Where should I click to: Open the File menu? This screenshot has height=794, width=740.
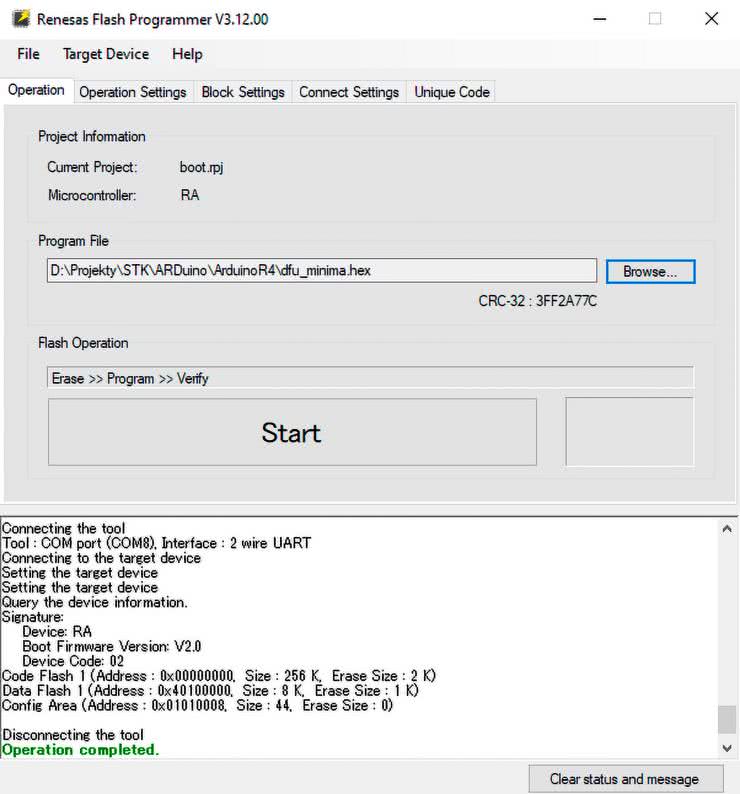click(x=28, y=54)
